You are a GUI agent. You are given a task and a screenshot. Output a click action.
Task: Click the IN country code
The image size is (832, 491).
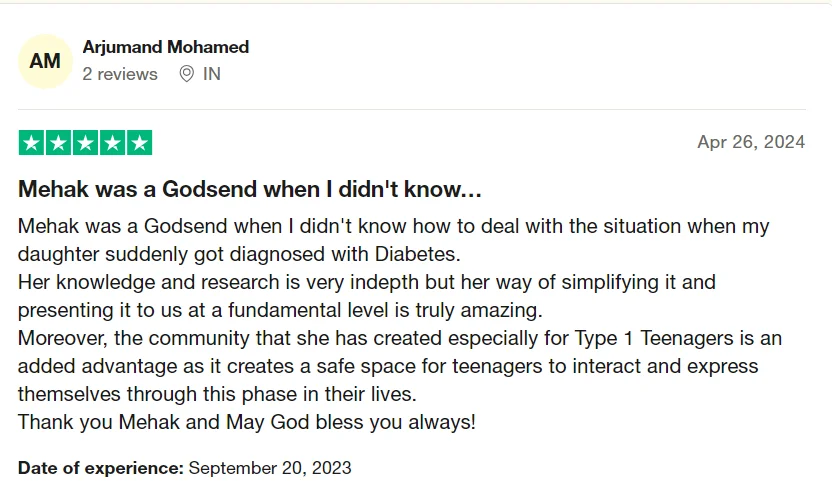coord(212,74)
